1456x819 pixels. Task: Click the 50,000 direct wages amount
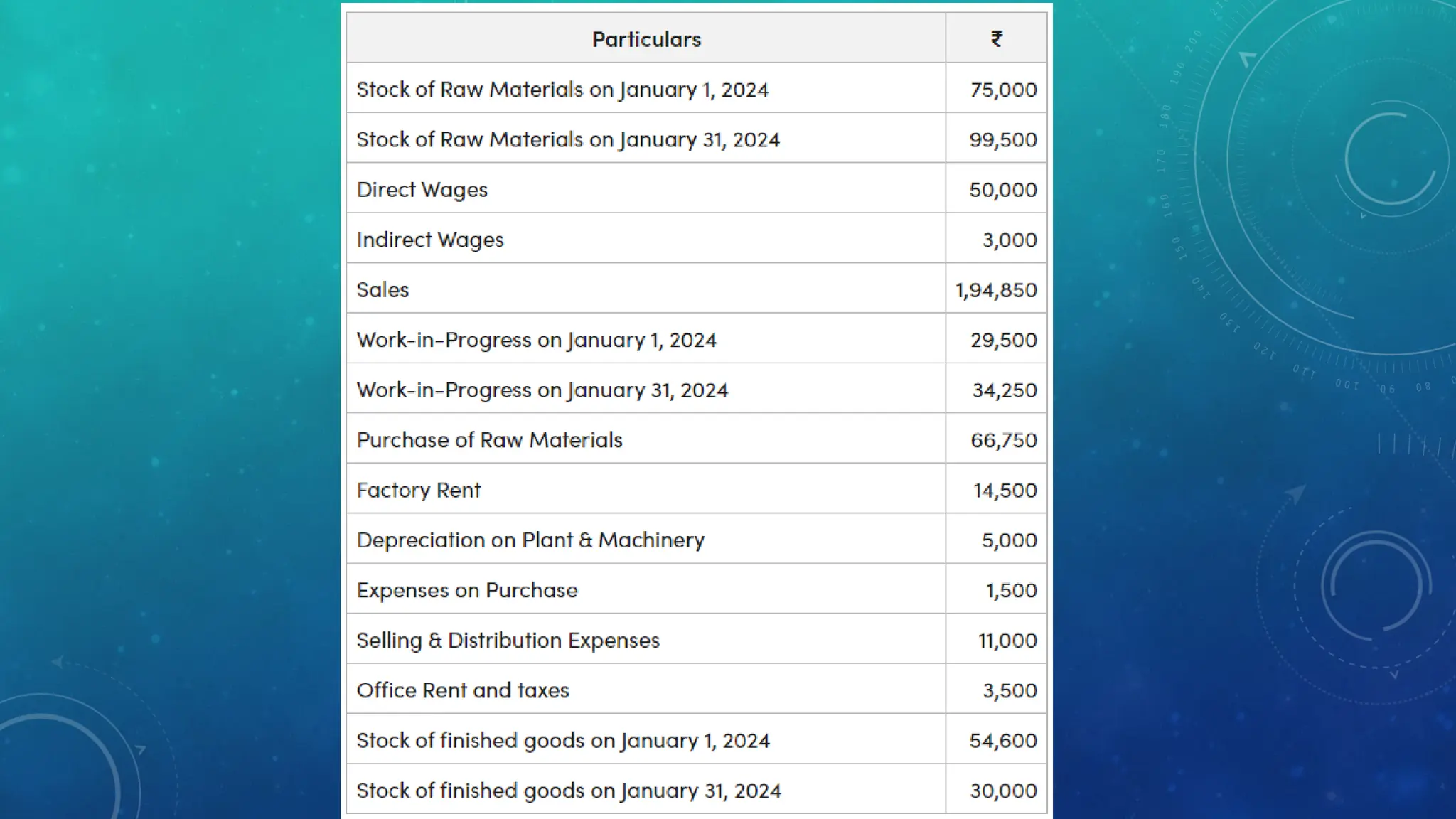pyautogui.click(x=1002, y=190)
